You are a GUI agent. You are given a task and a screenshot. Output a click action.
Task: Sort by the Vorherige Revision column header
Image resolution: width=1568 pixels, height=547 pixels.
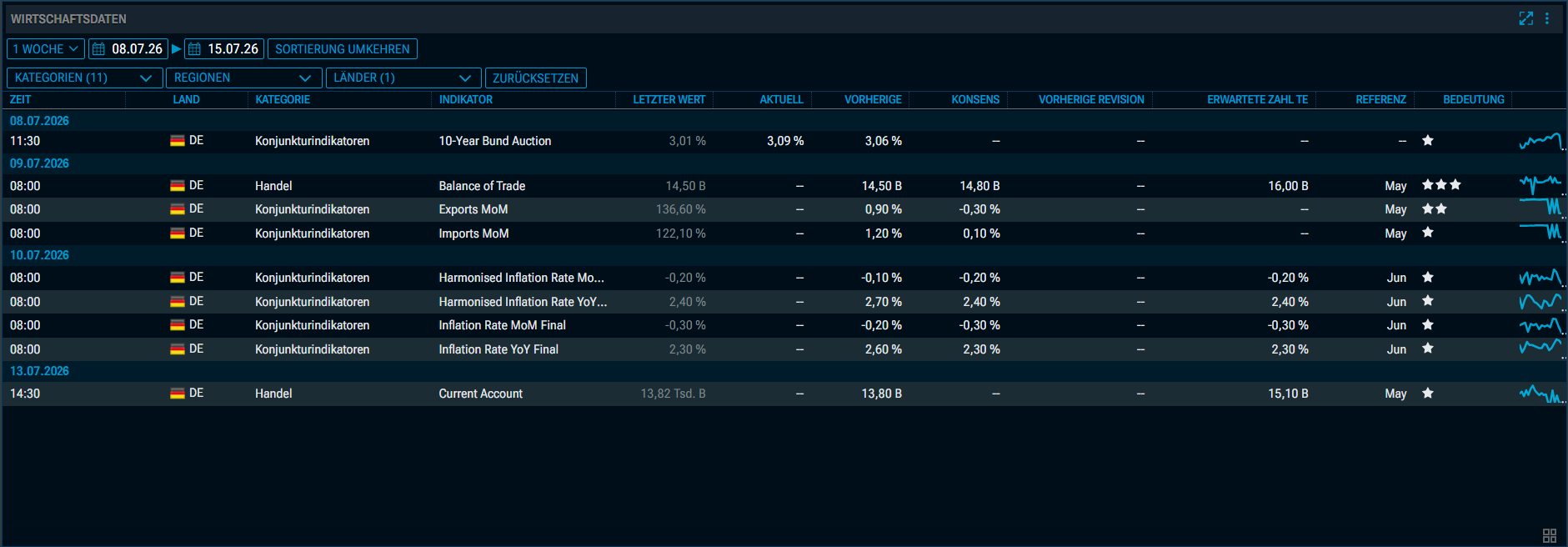1091,99
